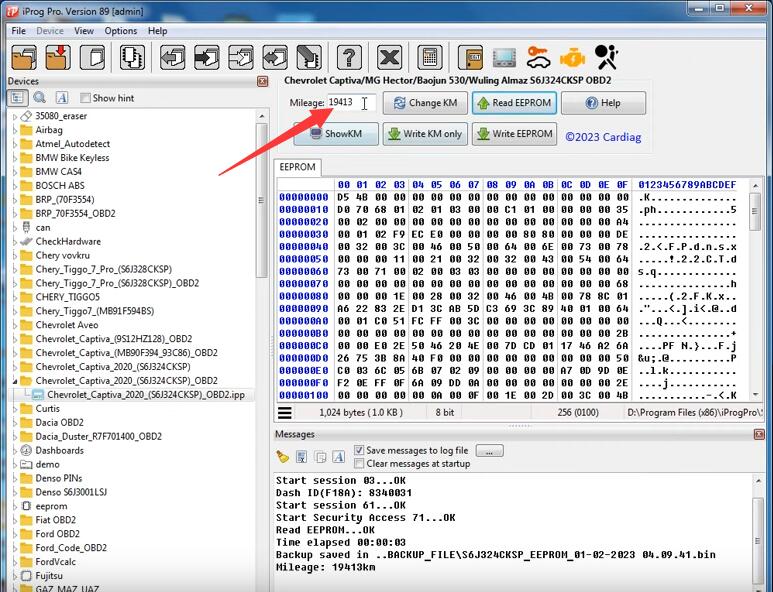Open the orange engine toolbar icon
The height and width of the screenshot is (592, 773).
point(572,57)
